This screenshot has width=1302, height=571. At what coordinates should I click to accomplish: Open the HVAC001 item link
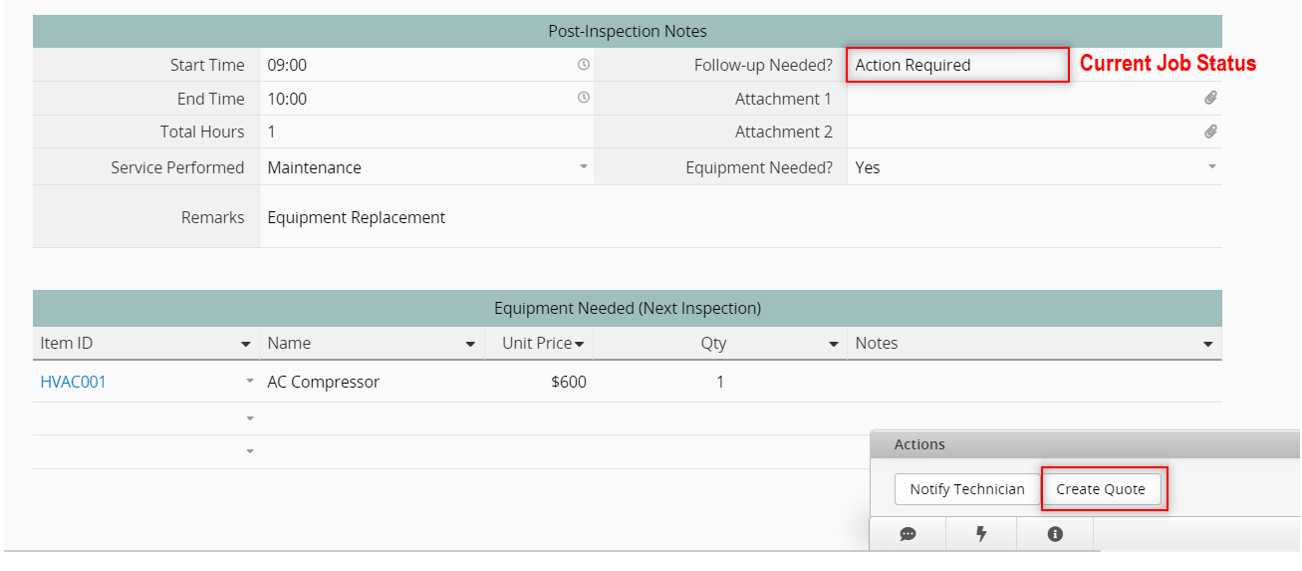click(x=73, y=382)
